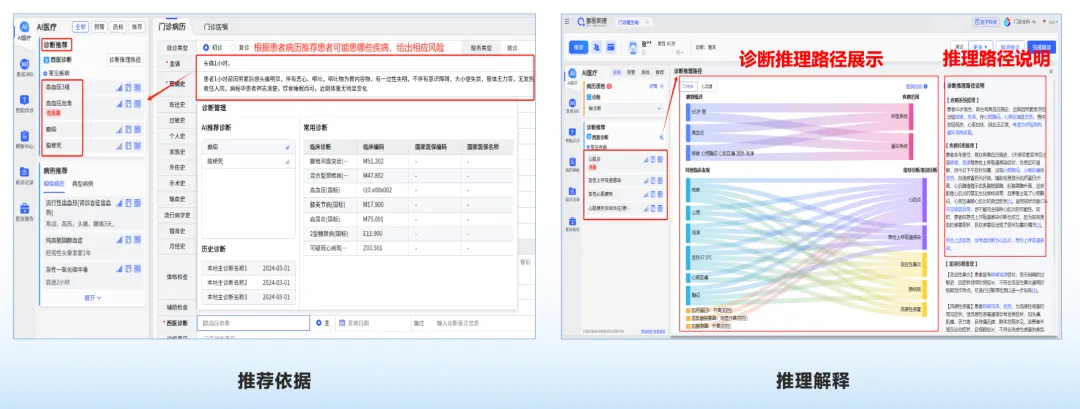Open the clipboard sidebar icon in left screenshot

(x=24, y=136)
